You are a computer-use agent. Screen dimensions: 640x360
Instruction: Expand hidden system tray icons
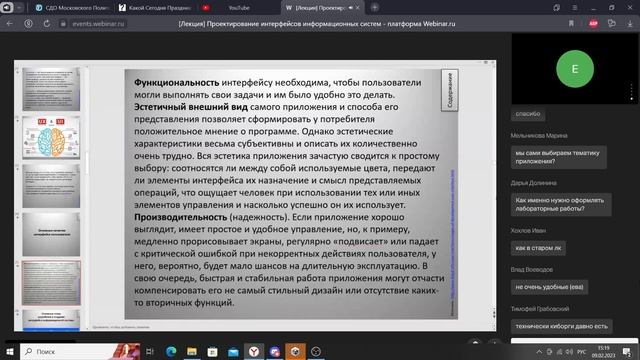[539, 352]
